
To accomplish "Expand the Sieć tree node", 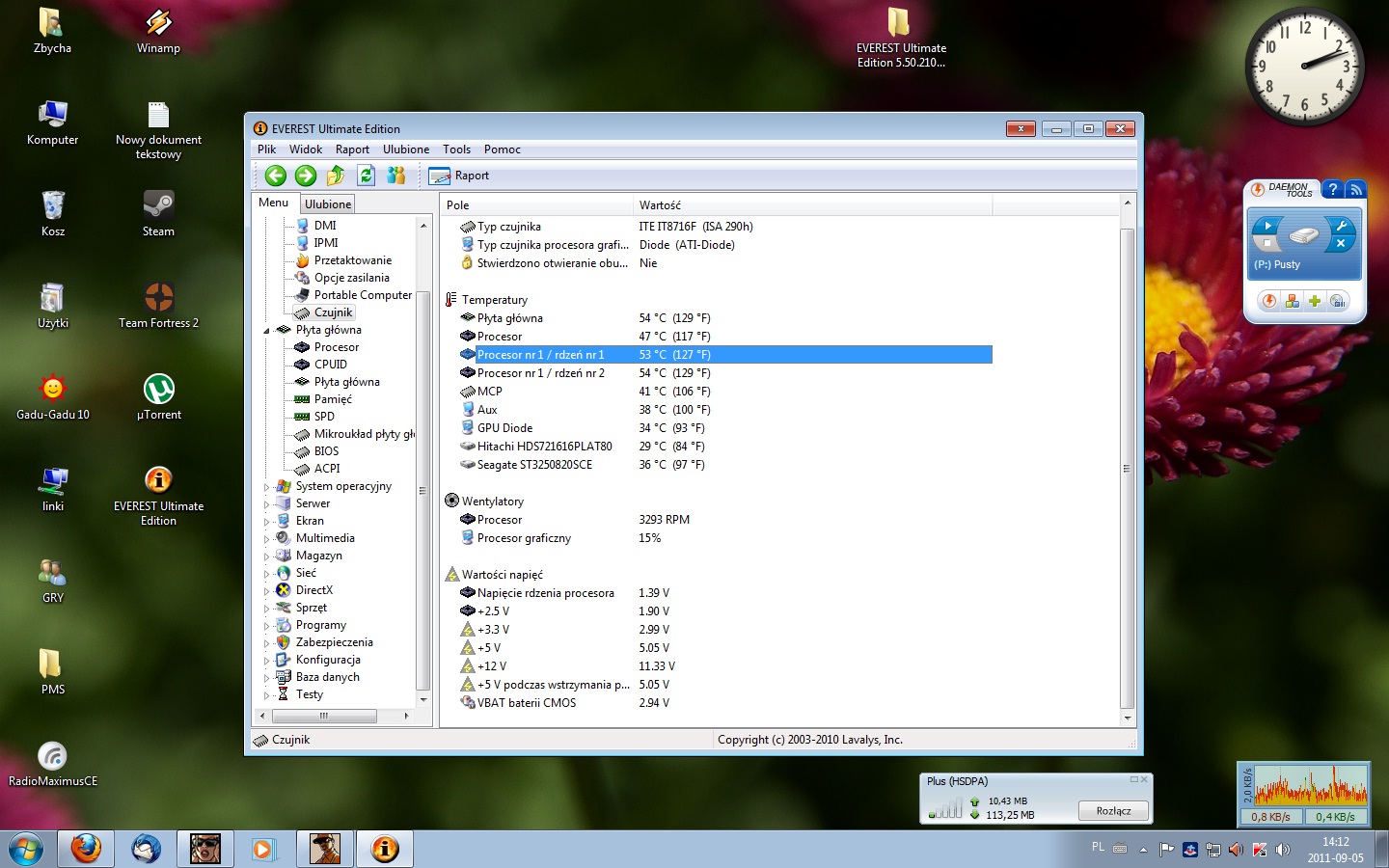I will (x=267, y=574).
